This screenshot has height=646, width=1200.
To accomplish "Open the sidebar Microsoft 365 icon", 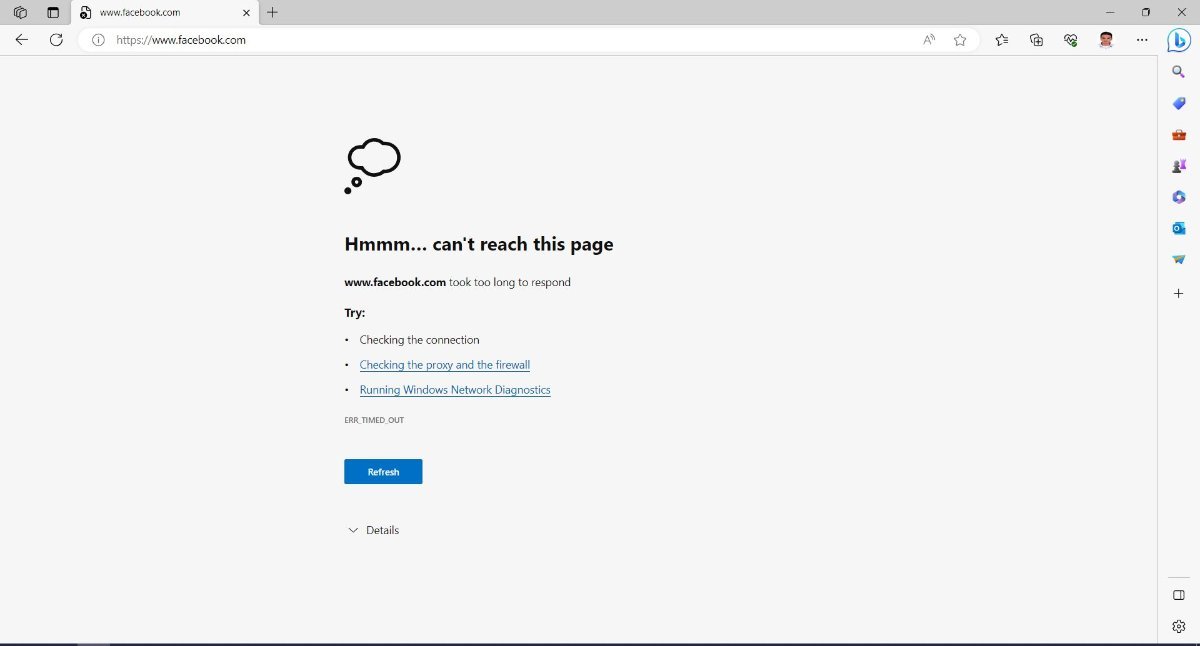I will [x=1178, y=197].
